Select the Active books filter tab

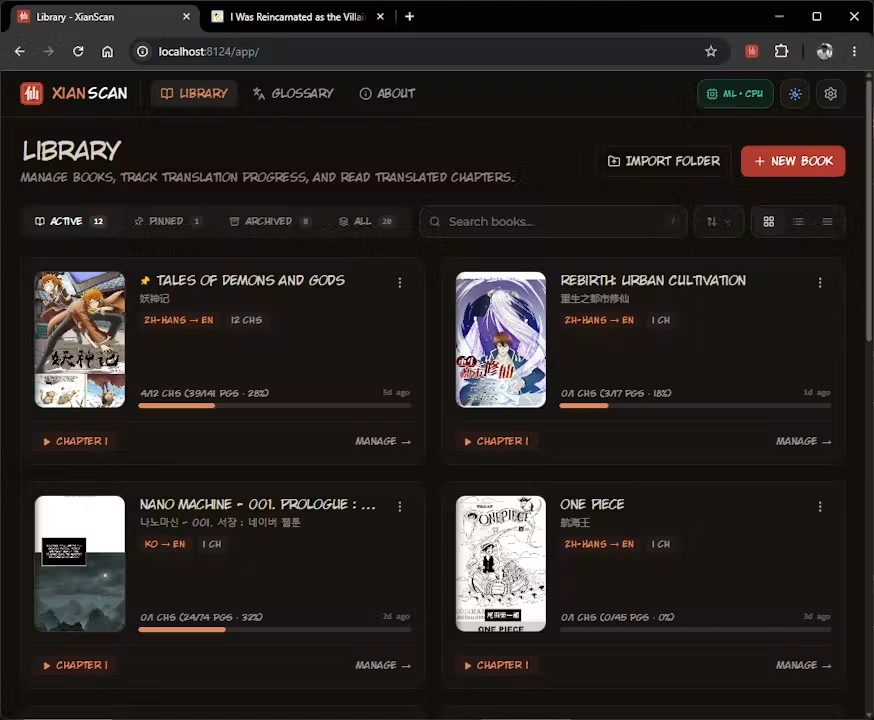(70, 221)
